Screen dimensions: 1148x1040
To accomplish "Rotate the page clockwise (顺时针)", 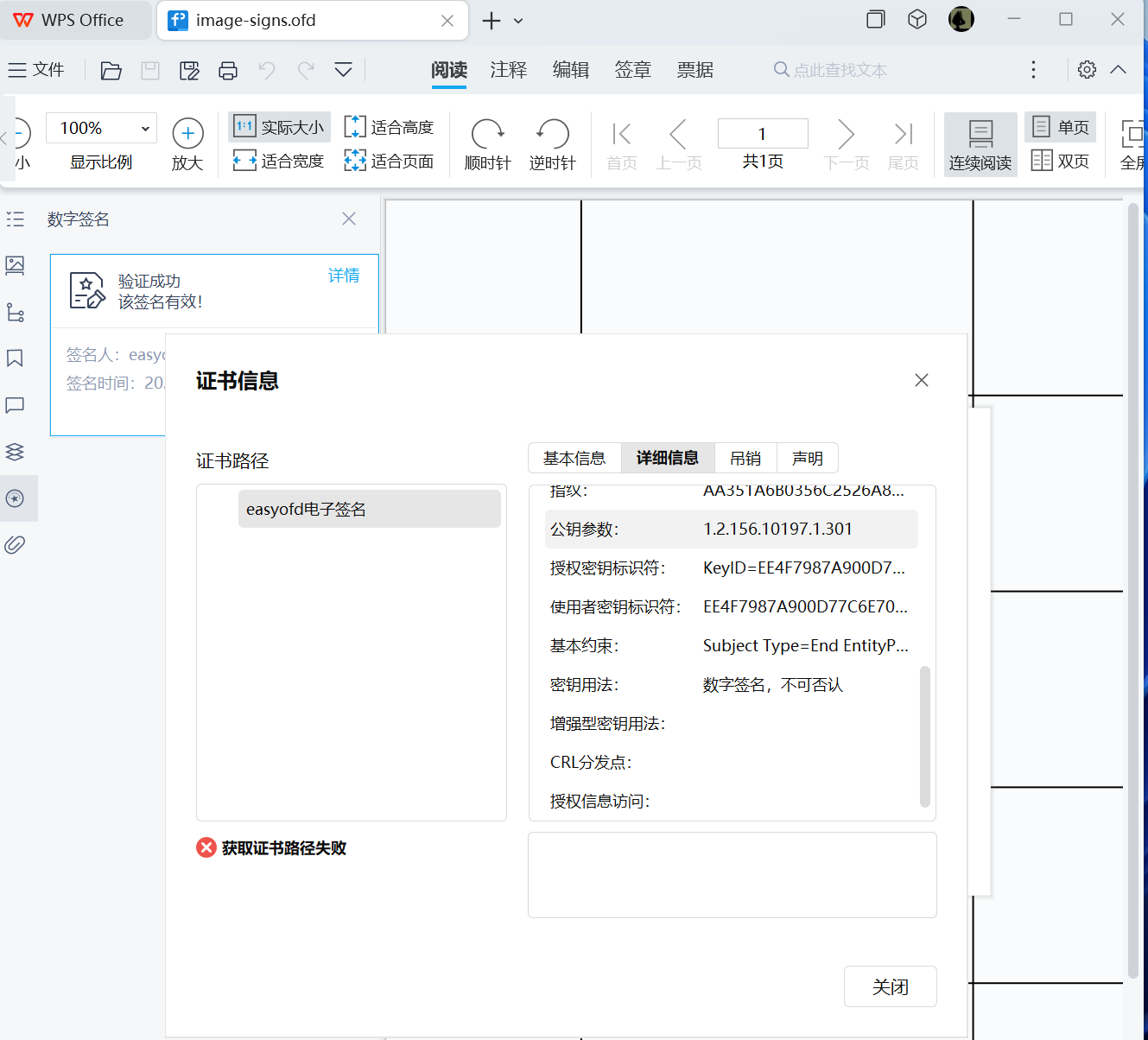I will pyautogui.click(x=488, y=143).
